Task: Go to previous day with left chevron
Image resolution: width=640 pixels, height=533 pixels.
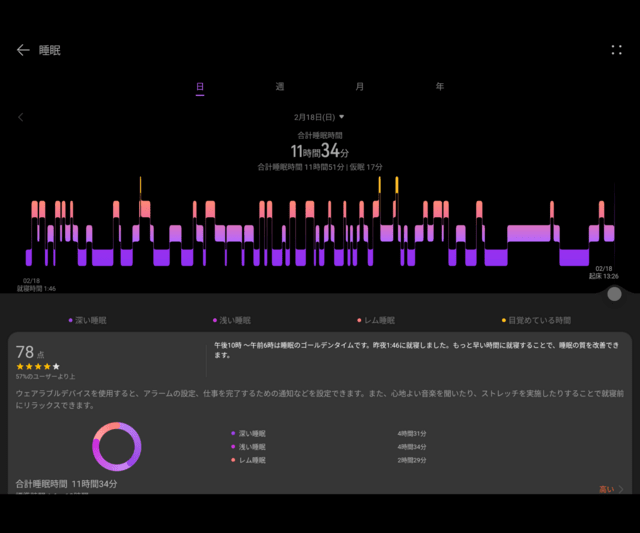Action: [x=21, y=117]
